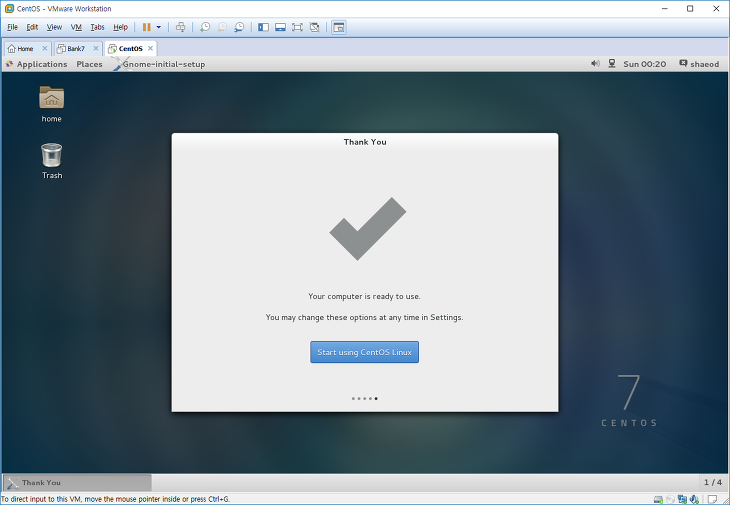Image resolution: width=730 pixels, height=505 pixels.
Task: Click 'Your computer is ready to use.' text
Action: [x=364, y=296]
